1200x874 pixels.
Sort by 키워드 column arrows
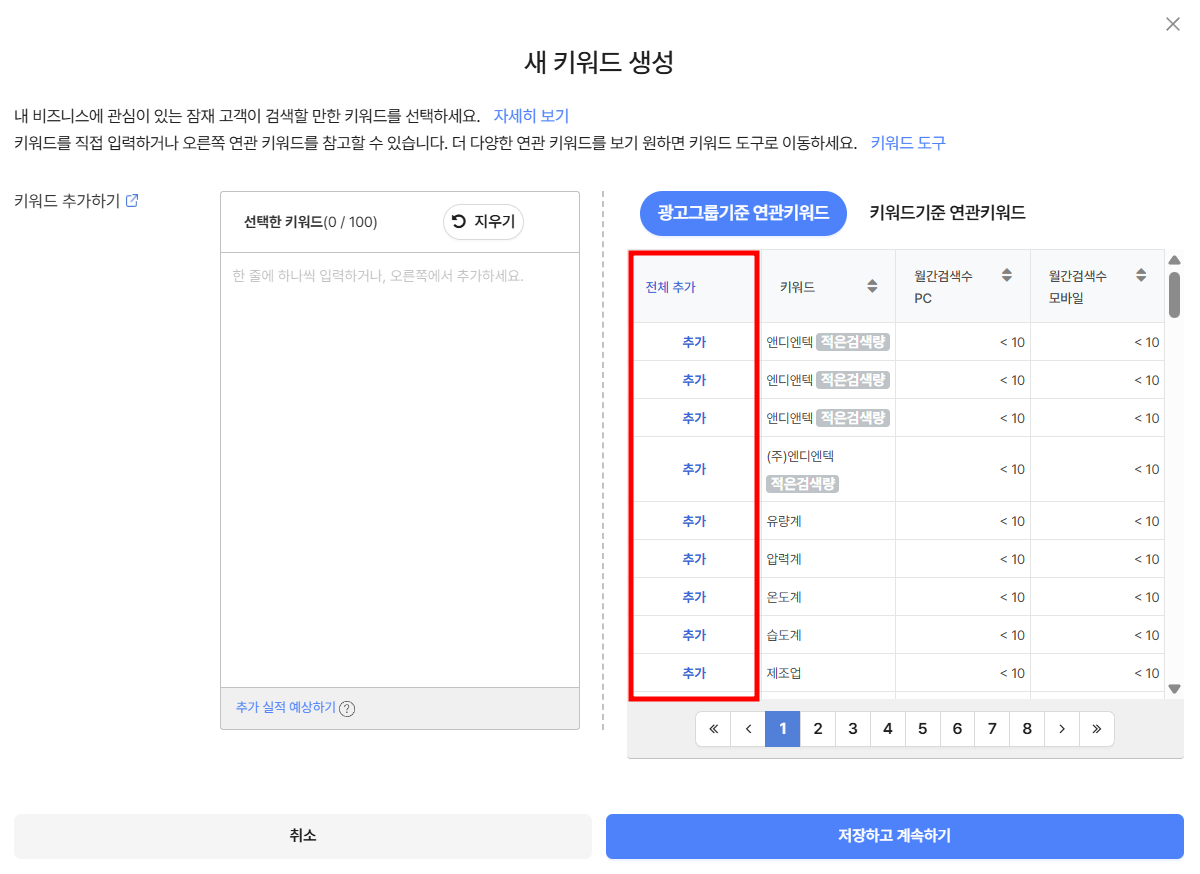(x=872, y=286)
